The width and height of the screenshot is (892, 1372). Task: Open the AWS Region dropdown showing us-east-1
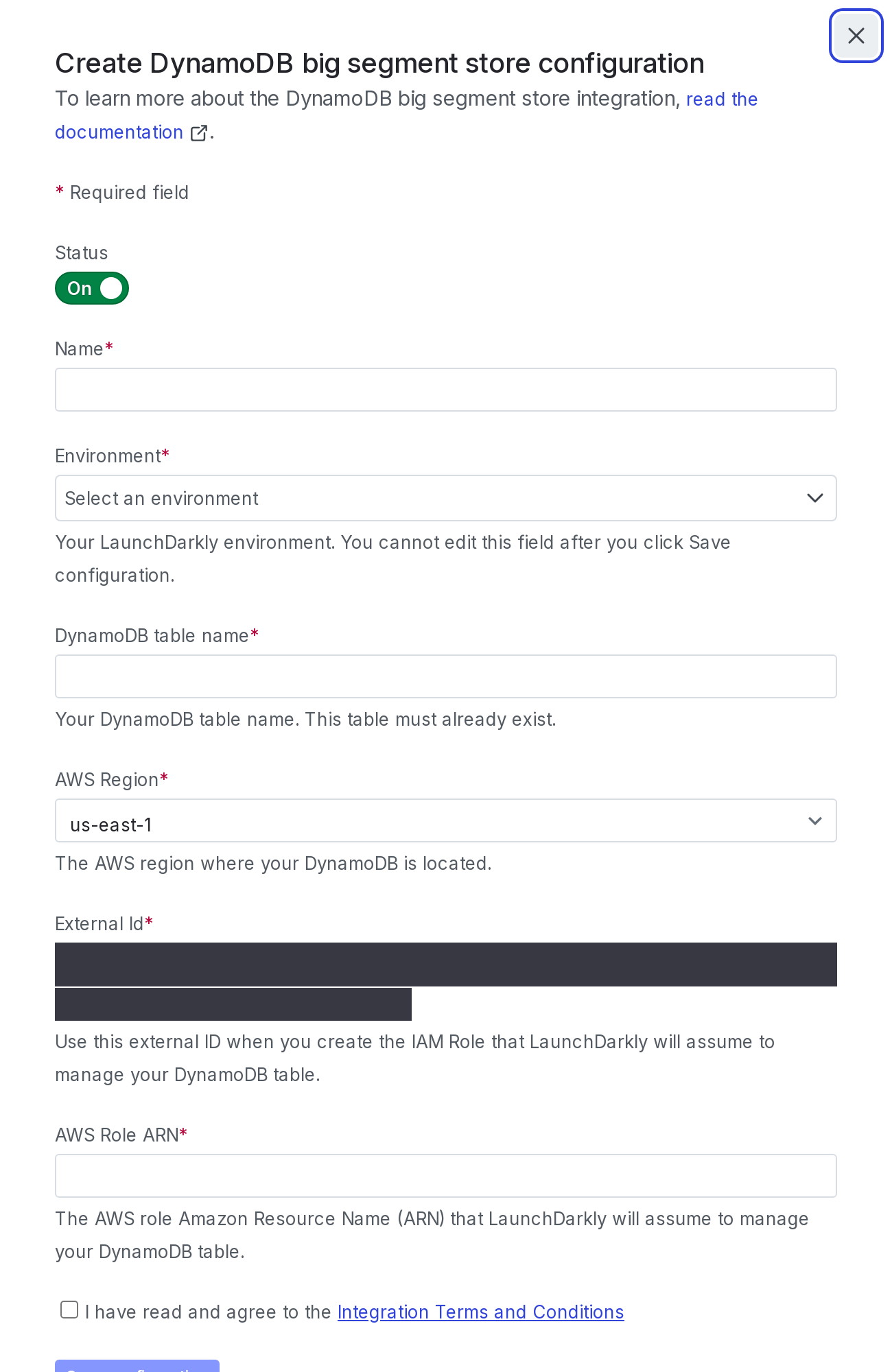point(446,820)
